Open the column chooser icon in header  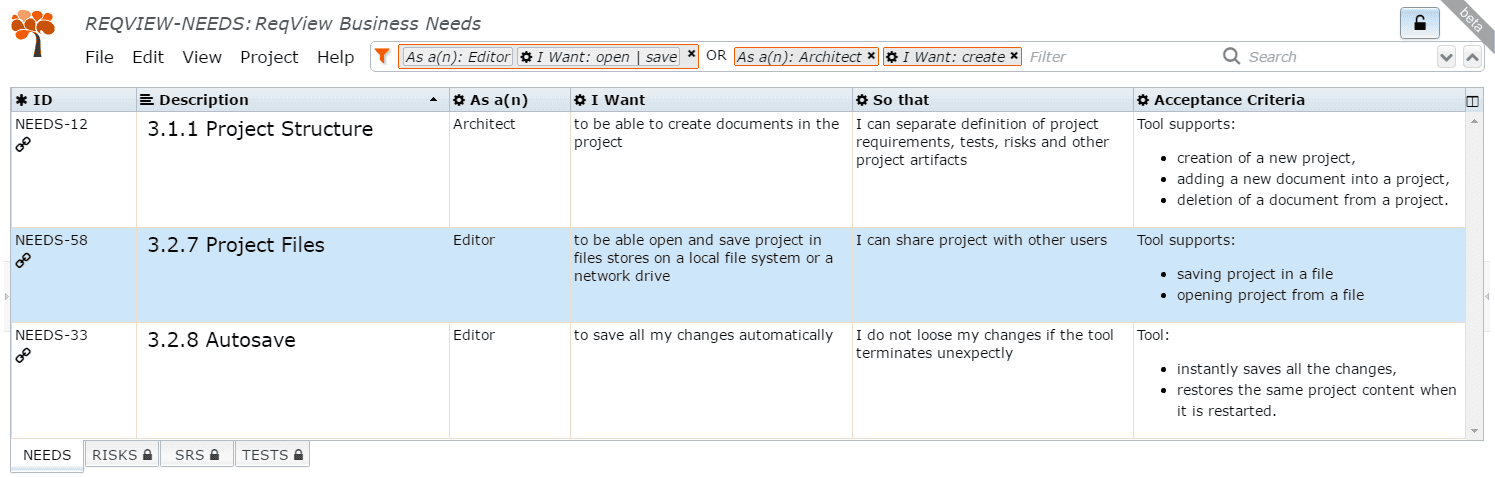[1472, 100]
